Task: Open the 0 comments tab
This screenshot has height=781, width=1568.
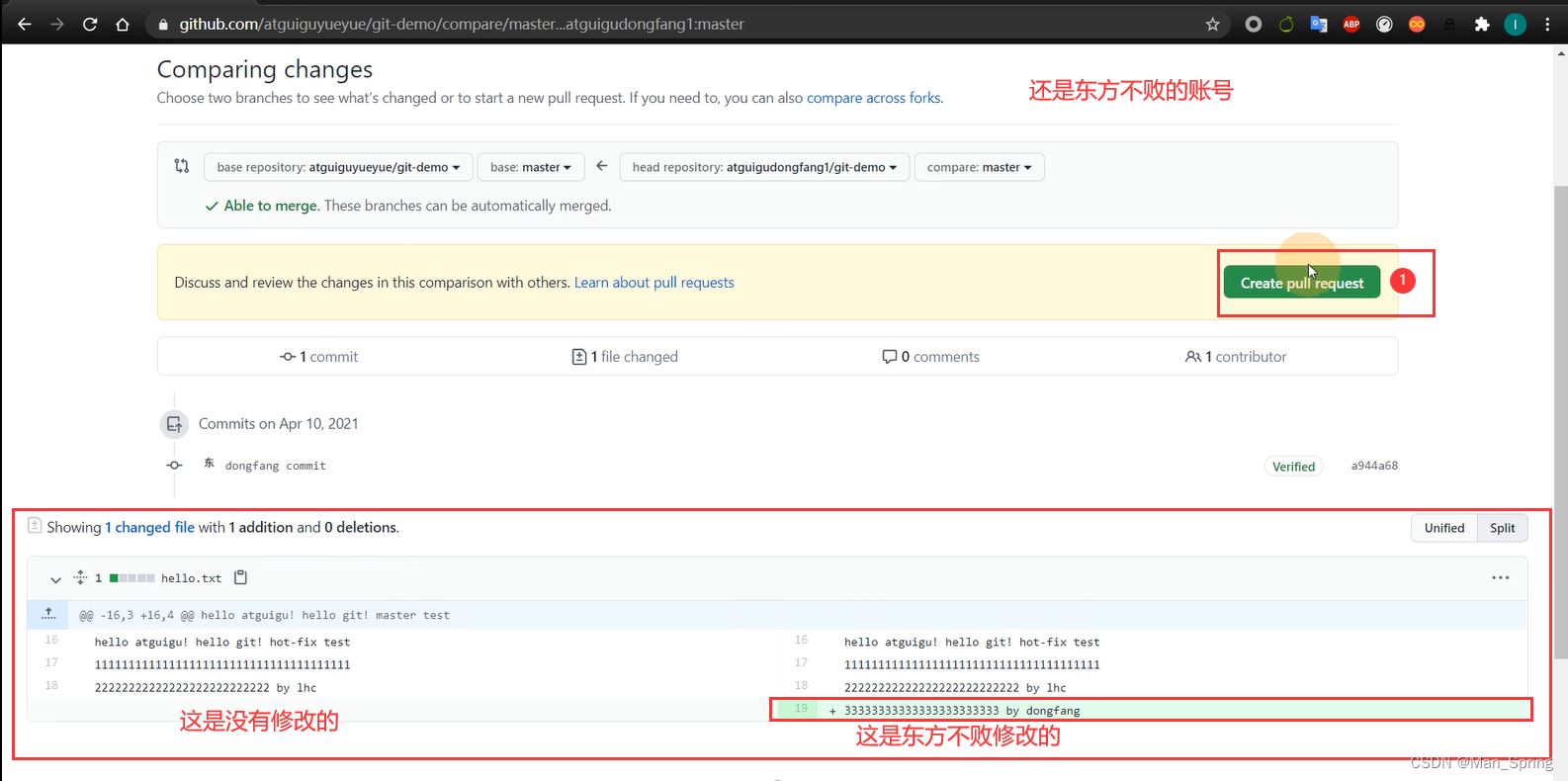Action: coord(930,357)
